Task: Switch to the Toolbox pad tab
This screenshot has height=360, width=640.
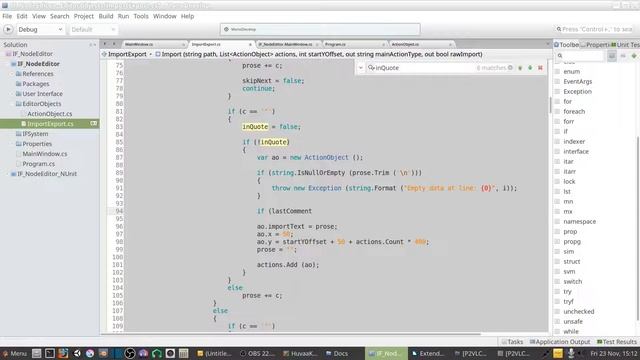Action: click(567, 44)
